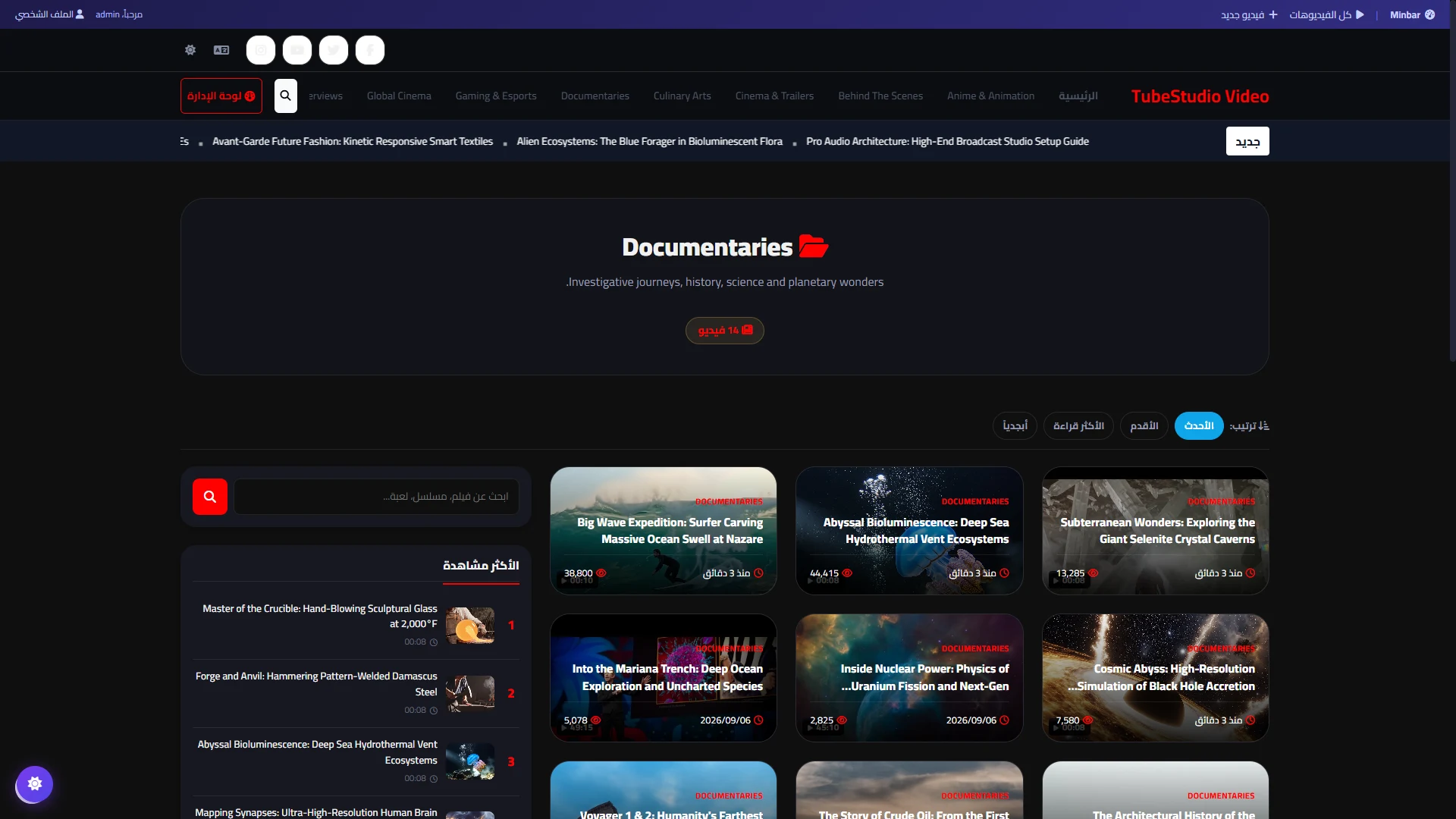The image size is (1456, 819).
Task: Switch site language with the translate icon
Action: tap(221, 50)
